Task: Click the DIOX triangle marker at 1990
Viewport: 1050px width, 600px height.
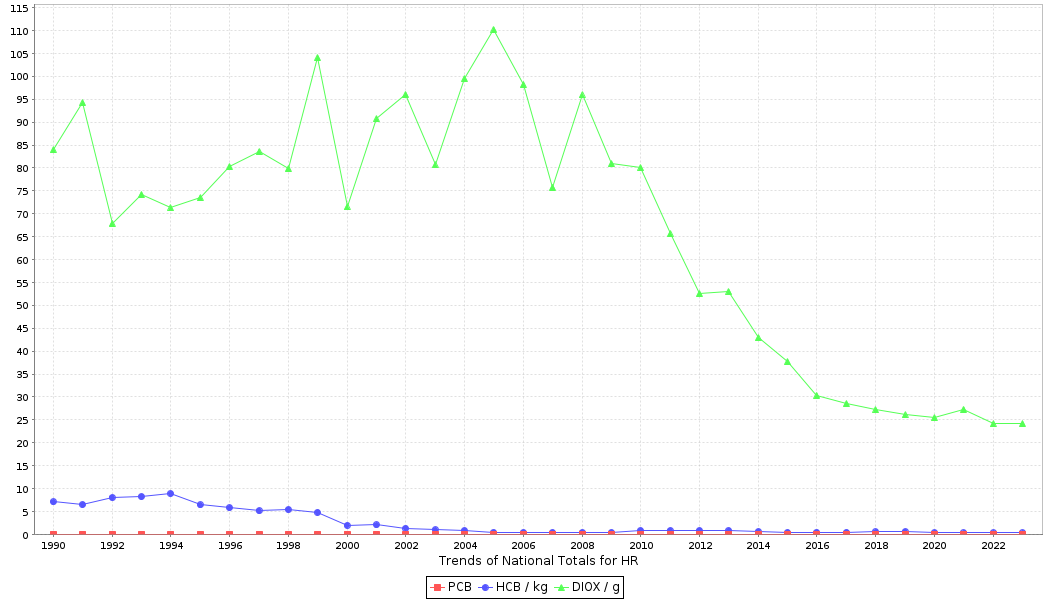Action: point(53,150)
